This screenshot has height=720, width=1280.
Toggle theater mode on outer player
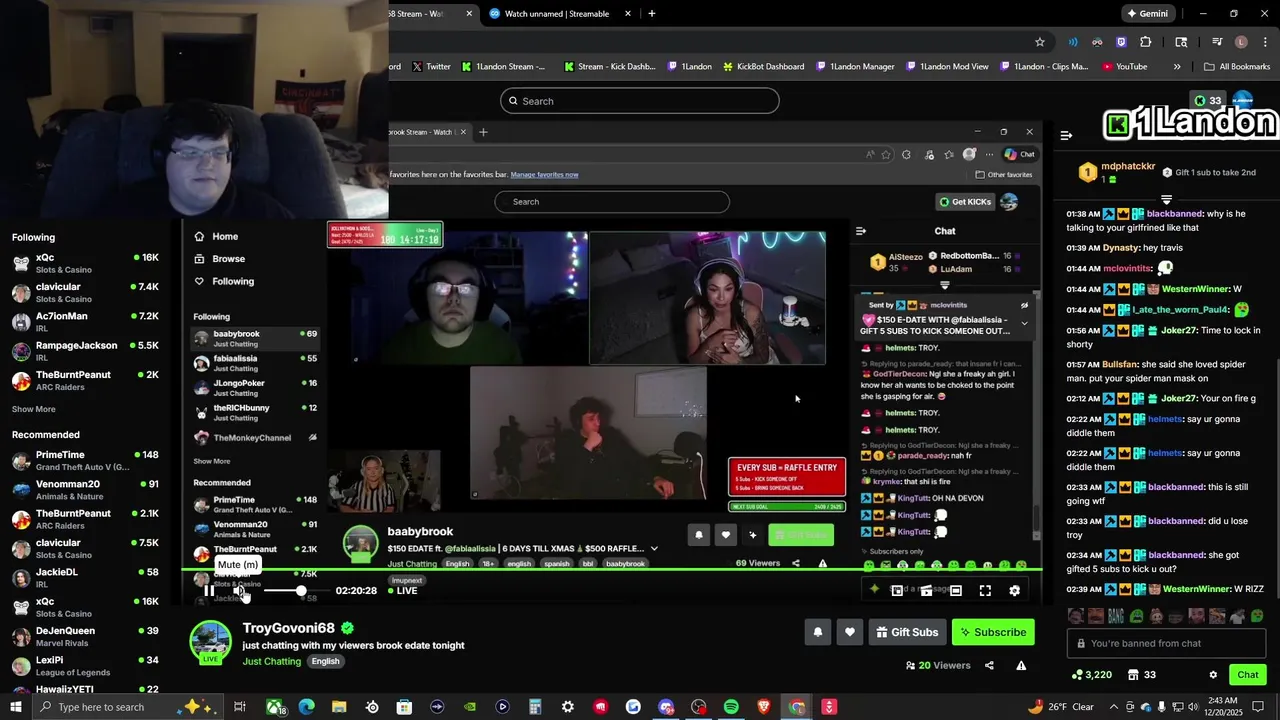[956, 591]
